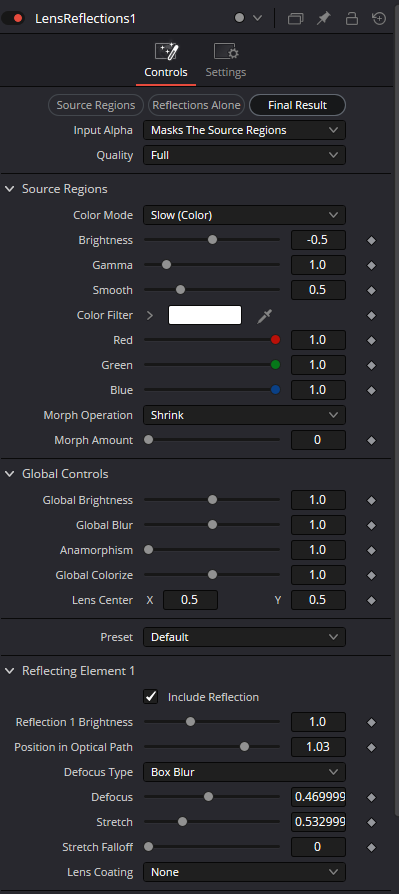Open the Defocus Type dropdown
This screenshot has width=399, height=894.
(x=244, y=772)
